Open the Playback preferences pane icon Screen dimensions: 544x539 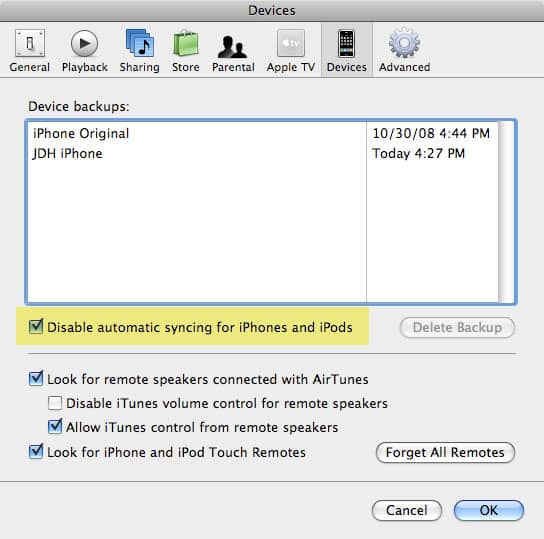84,43
